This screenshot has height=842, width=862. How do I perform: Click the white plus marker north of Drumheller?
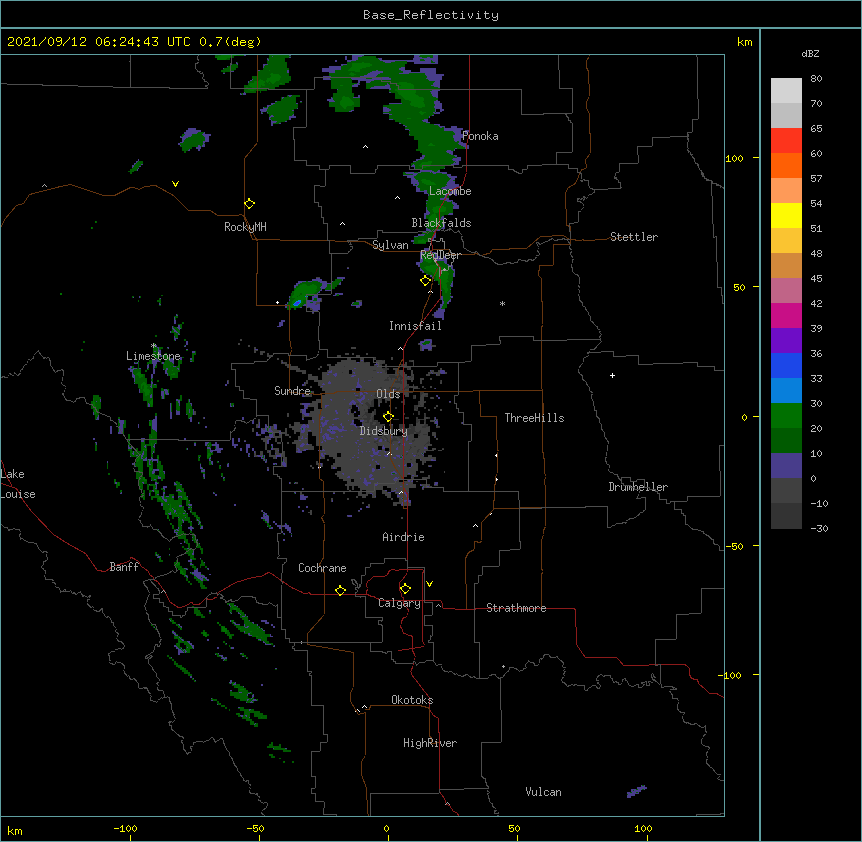612,375
